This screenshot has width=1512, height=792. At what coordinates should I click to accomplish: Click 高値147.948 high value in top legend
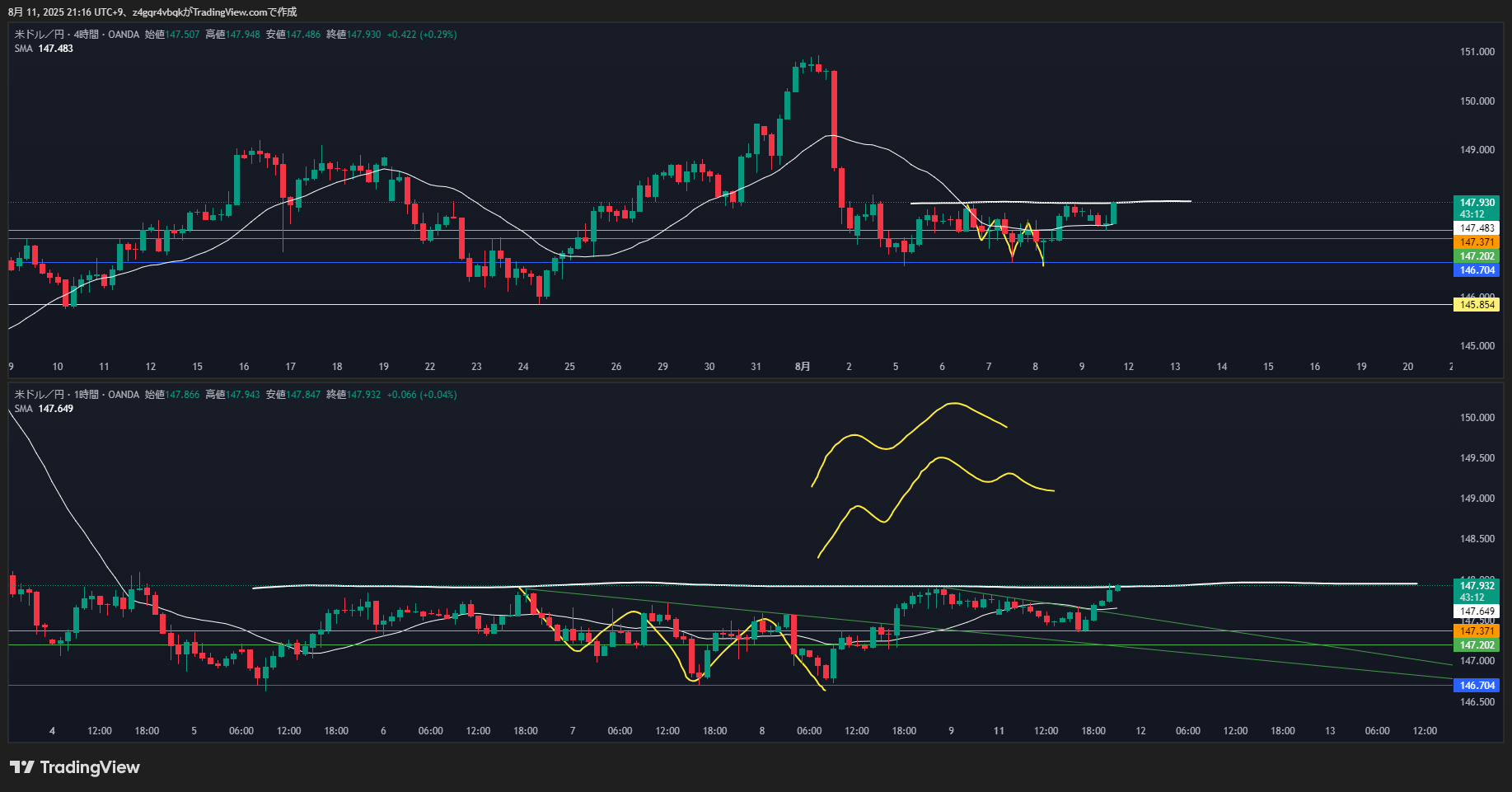[x=232, y=35]
